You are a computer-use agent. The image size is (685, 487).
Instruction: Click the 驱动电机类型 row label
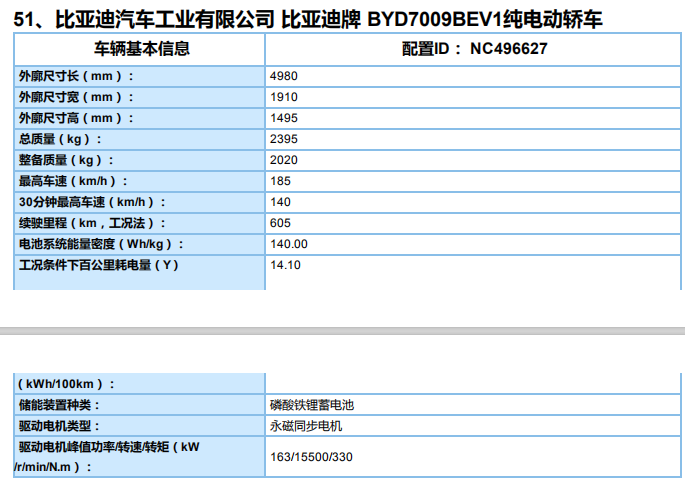pos(60,426)
